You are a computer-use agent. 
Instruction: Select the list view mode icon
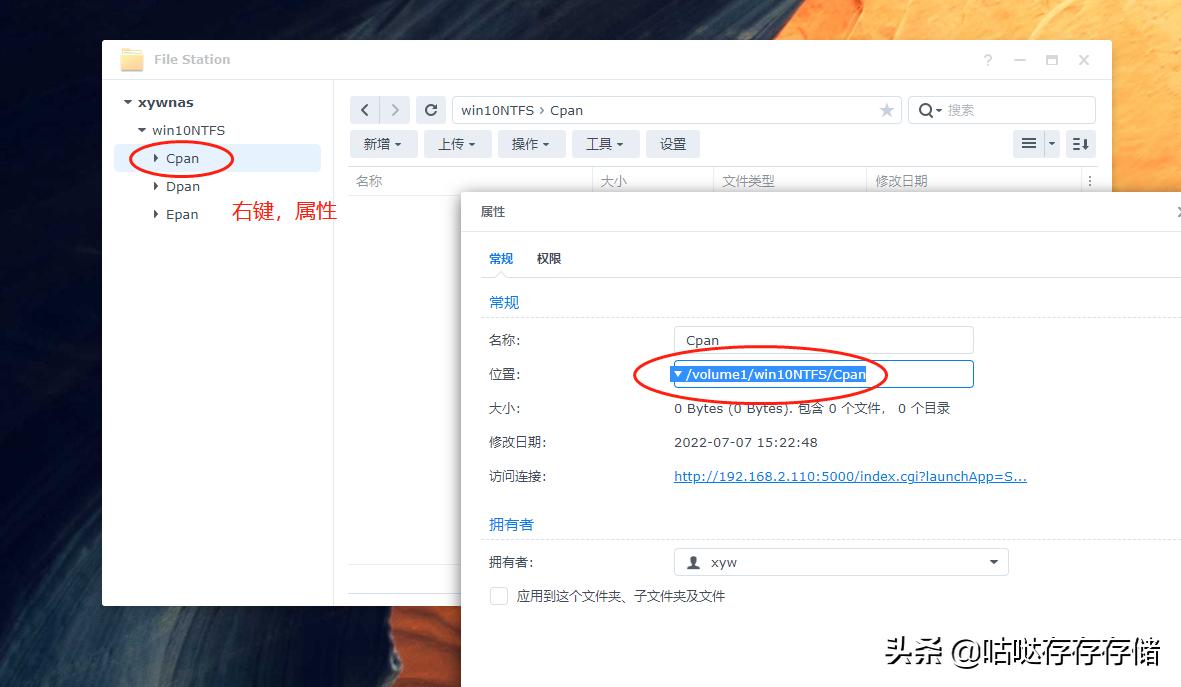click(x=1030, y=143)
